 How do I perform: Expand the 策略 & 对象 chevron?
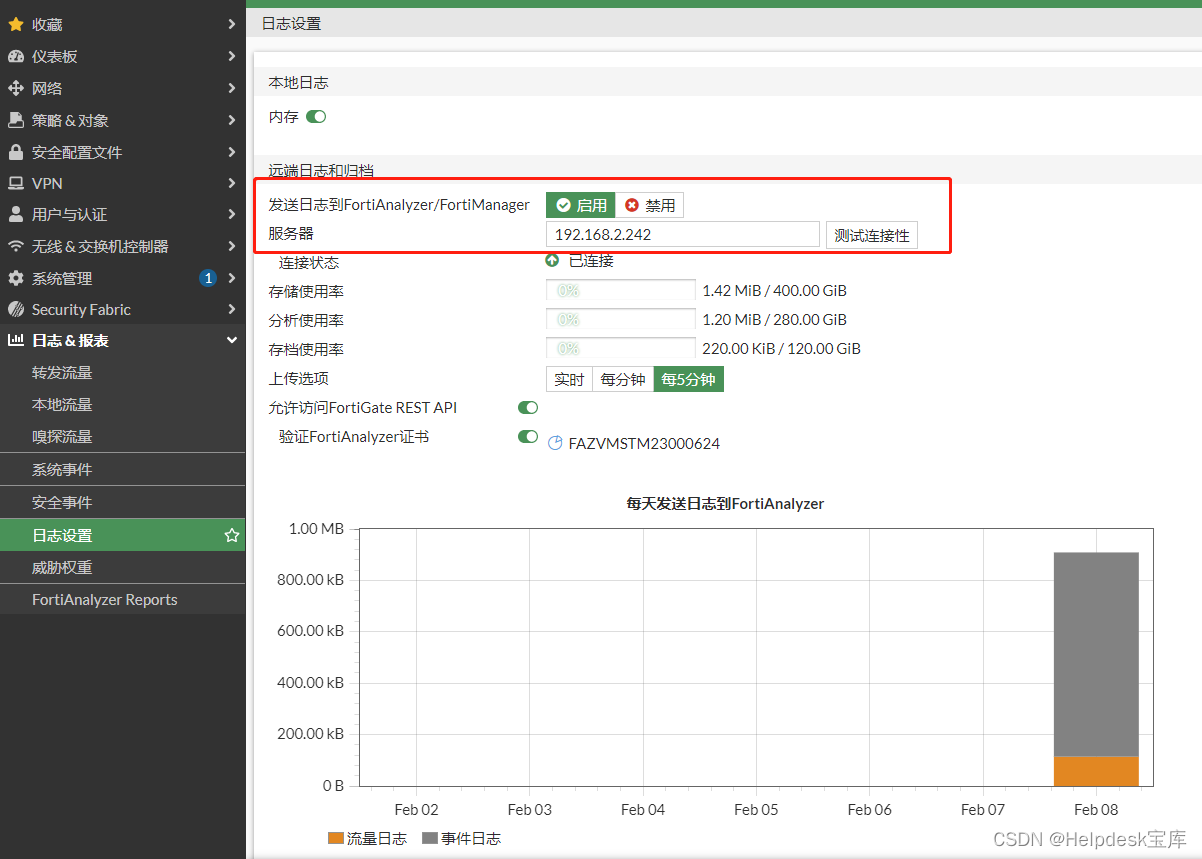(x=232, y=120)
